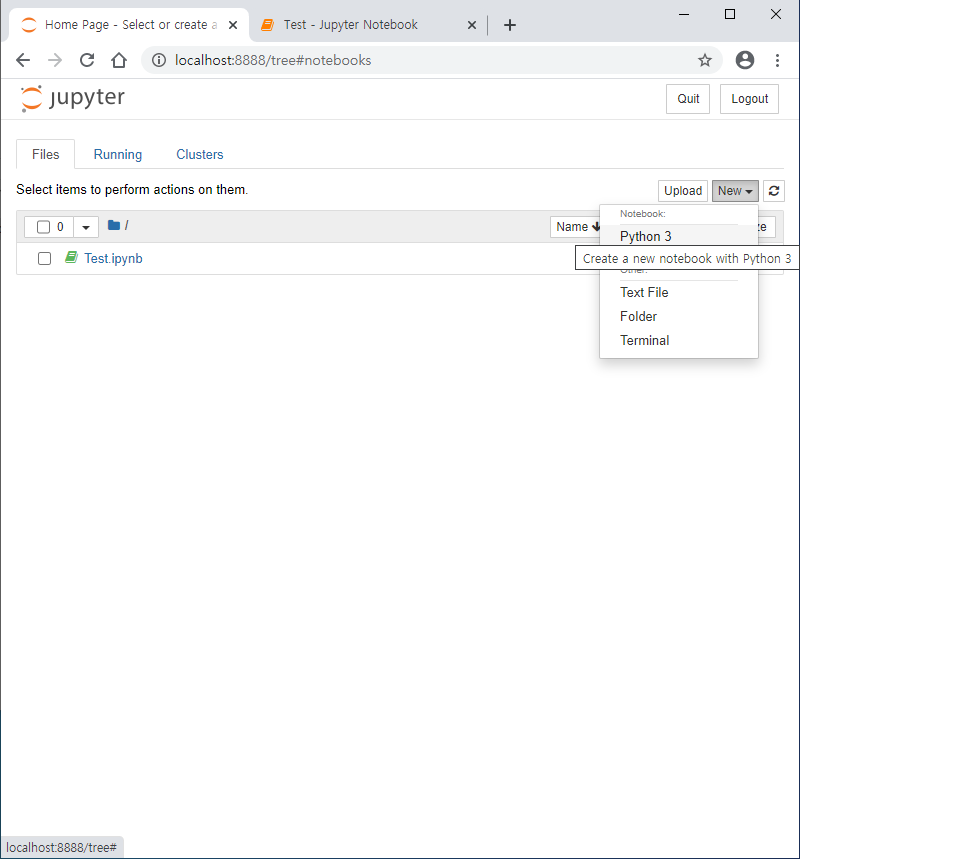Click the Logout button

tap(749, 99)
